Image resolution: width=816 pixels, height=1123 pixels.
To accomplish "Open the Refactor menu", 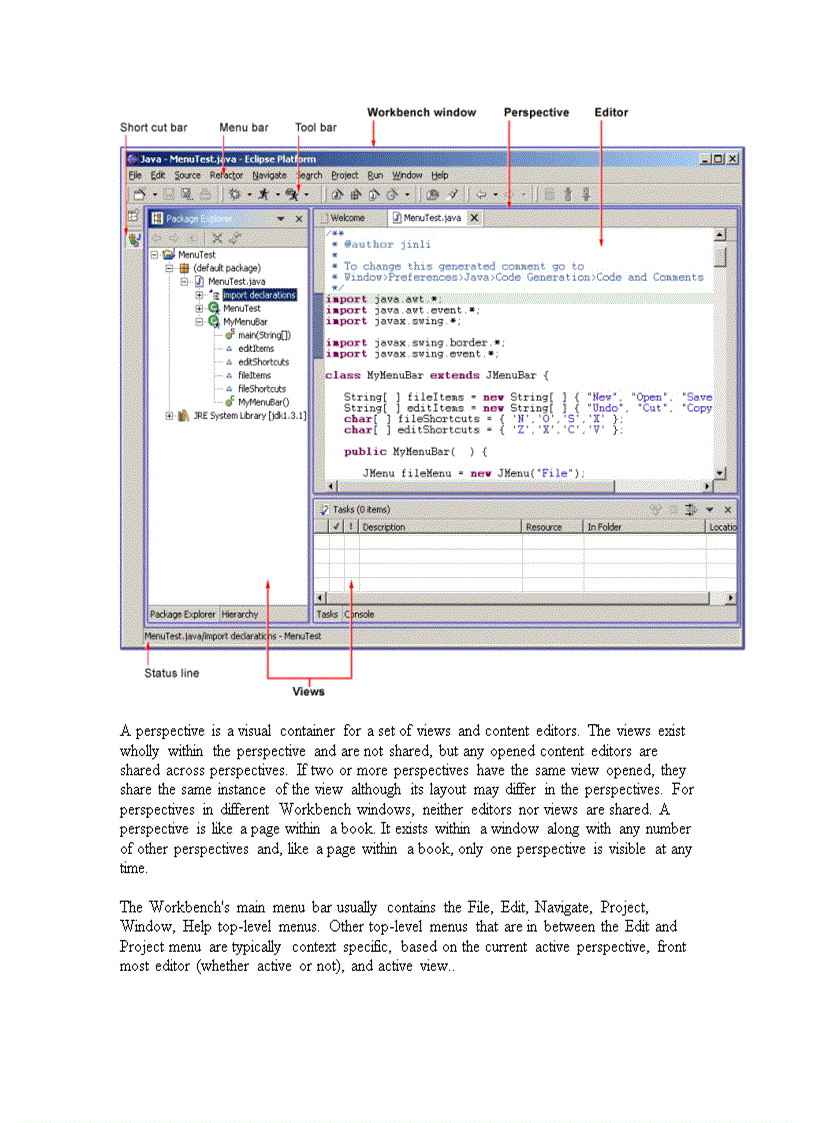I will click(226, 175).
